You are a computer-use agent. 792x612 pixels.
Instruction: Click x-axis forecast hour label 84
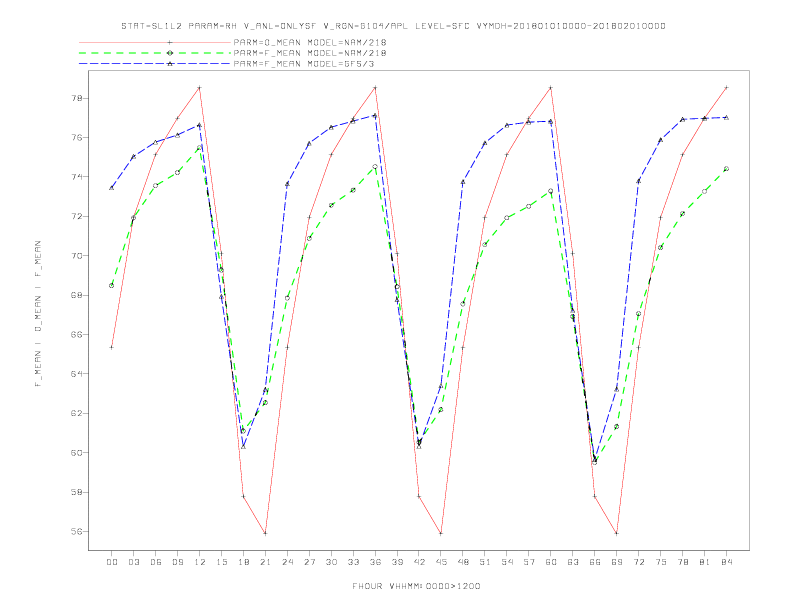pos(726,562)
